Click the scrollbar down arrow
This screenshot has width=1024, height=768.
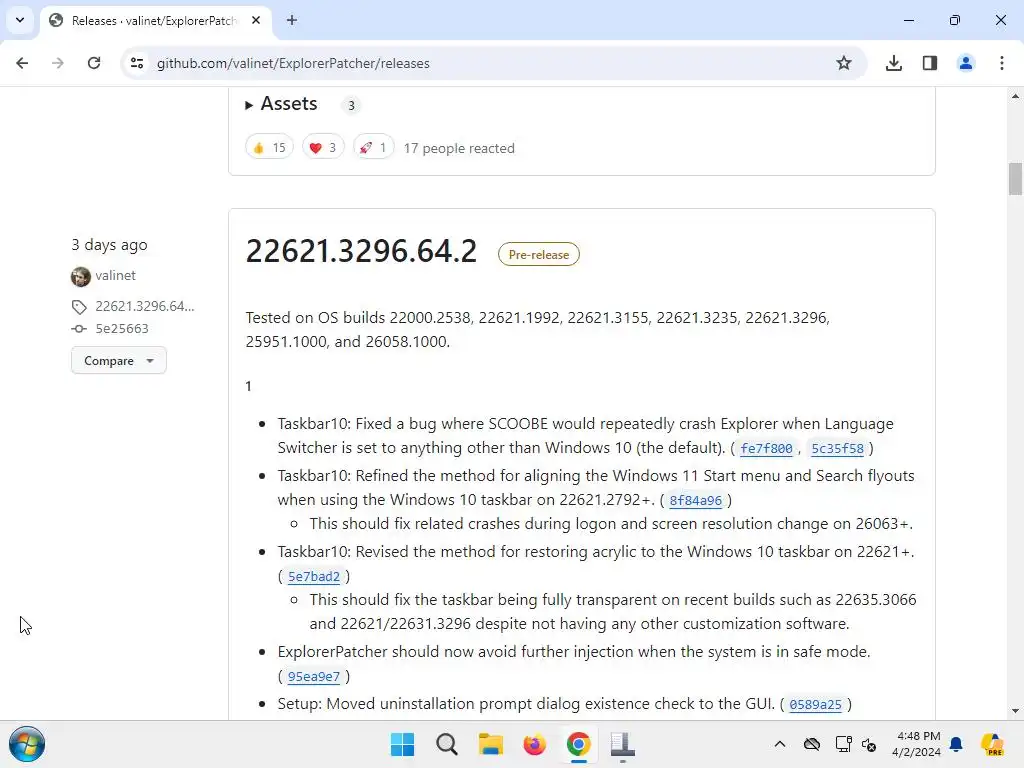tap(1015, 711)
